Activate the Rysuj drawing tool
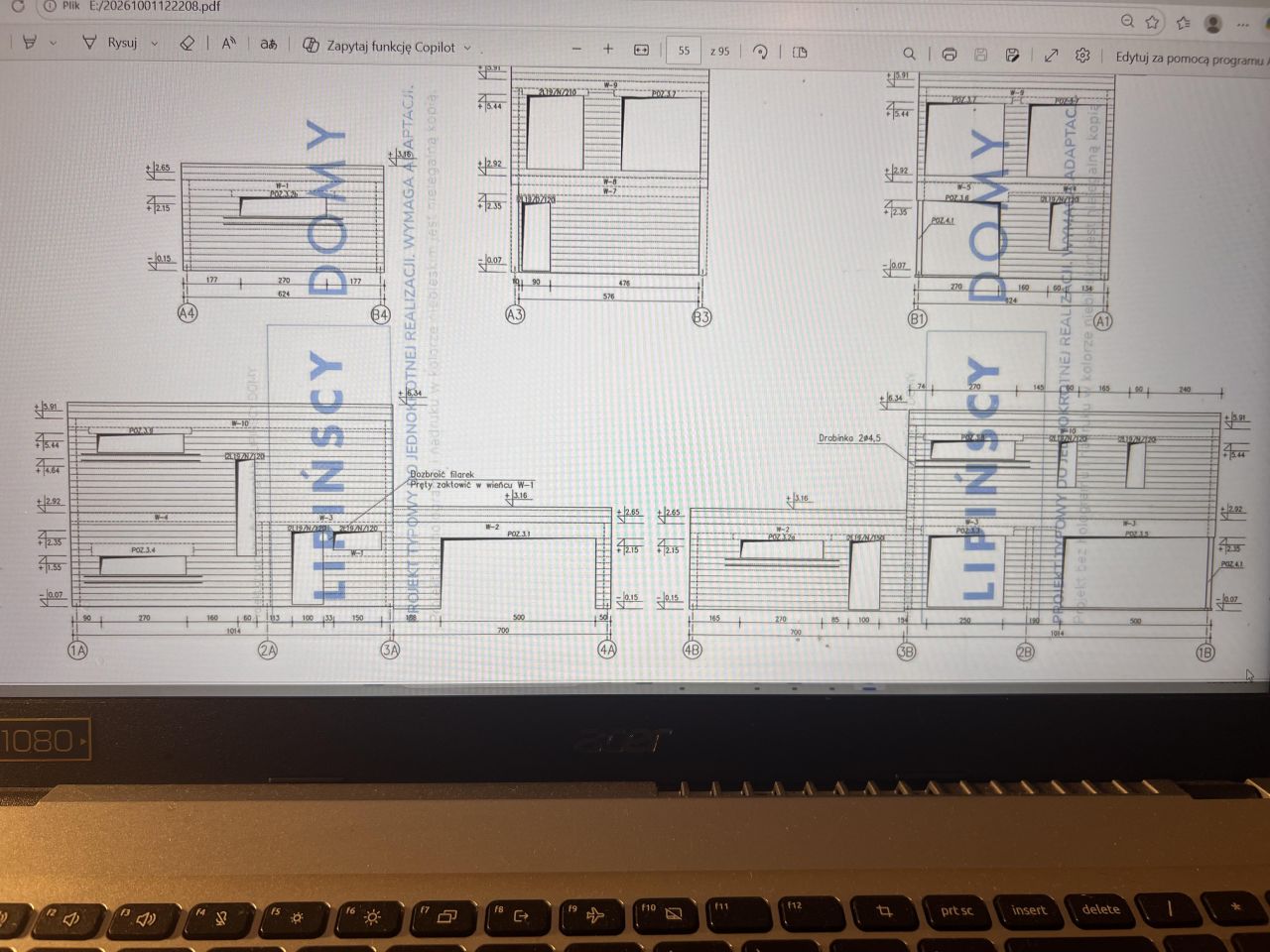The height and width of the screenshot is (952, 1270). pos(110,43)
